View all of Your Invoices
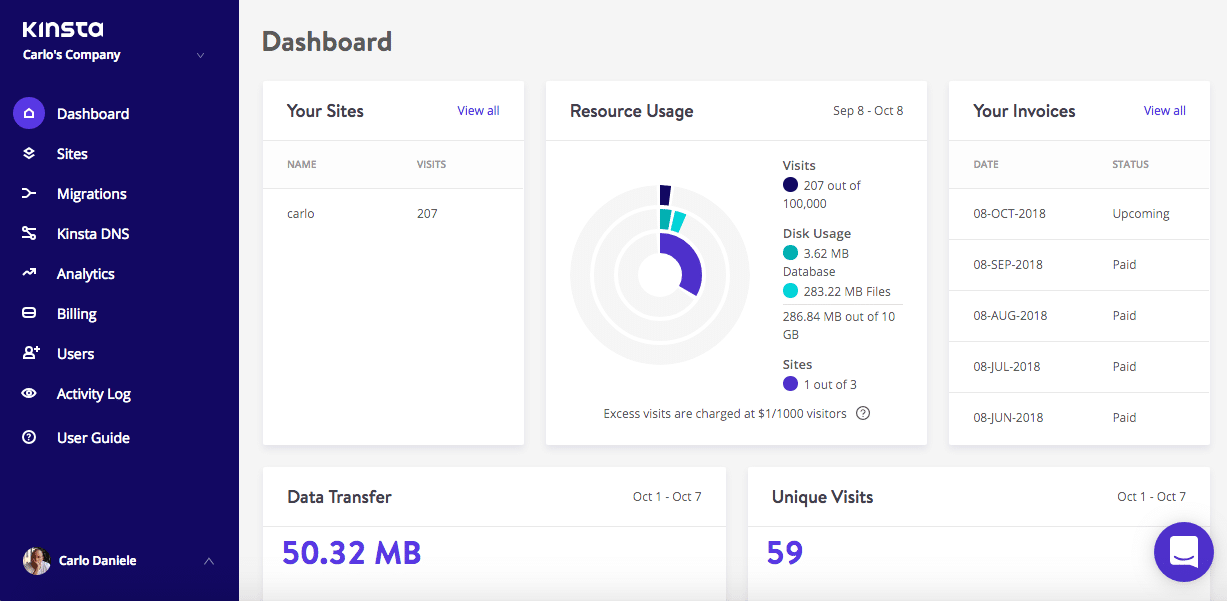The width and height of the screenshot is (1227, 601). coord(1164,110)
